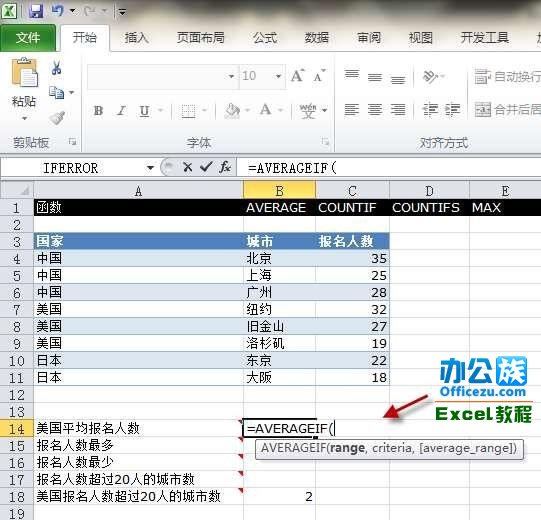Click the phonetic guide 文 icon

click(x=308, y=111)
